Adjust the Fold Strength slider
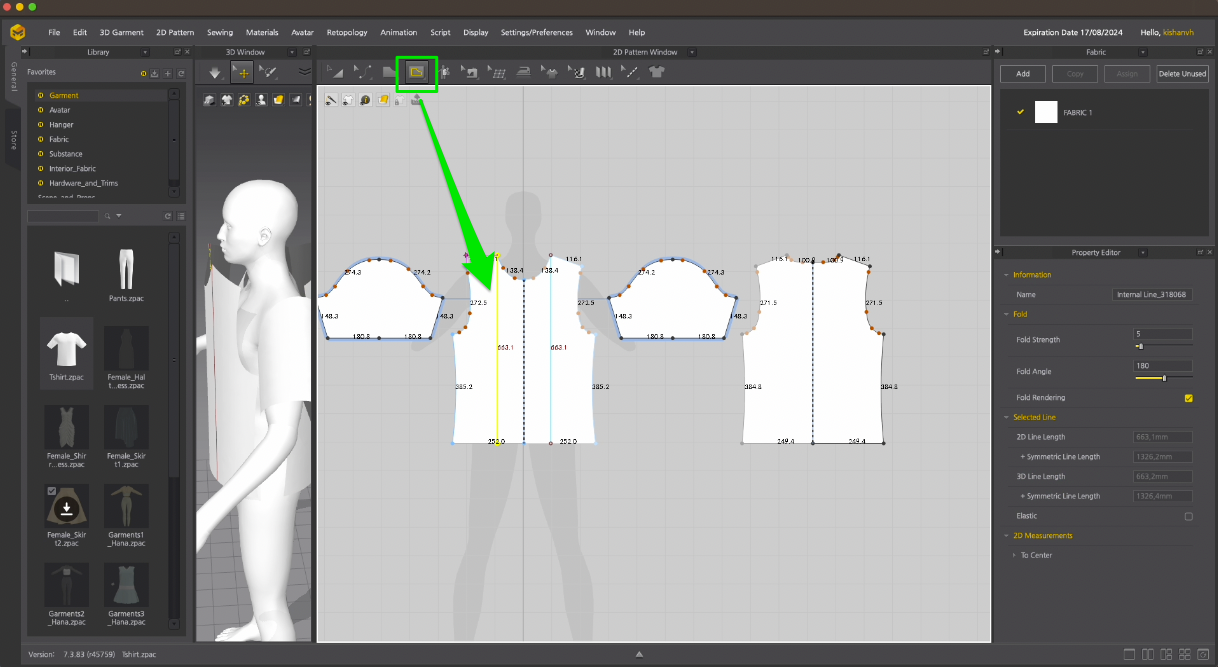Image resolution: width=1218 pixels, height=667 pixels. [x=1163, y=346]
